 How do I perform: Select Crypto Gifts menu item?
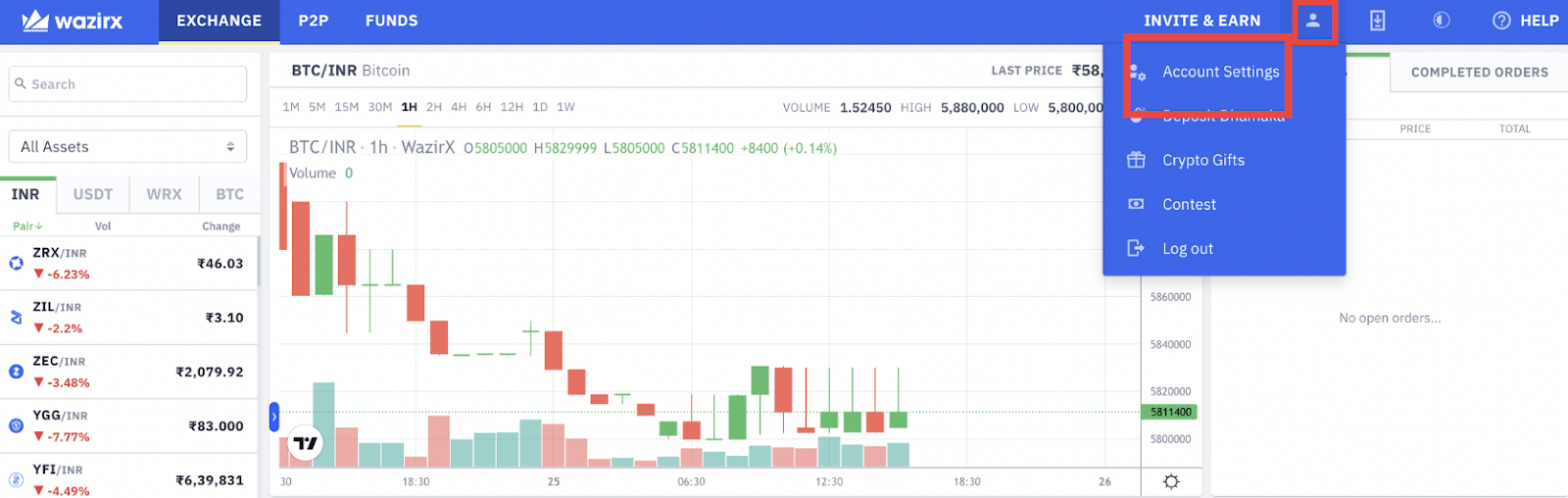click(1203, 160)
